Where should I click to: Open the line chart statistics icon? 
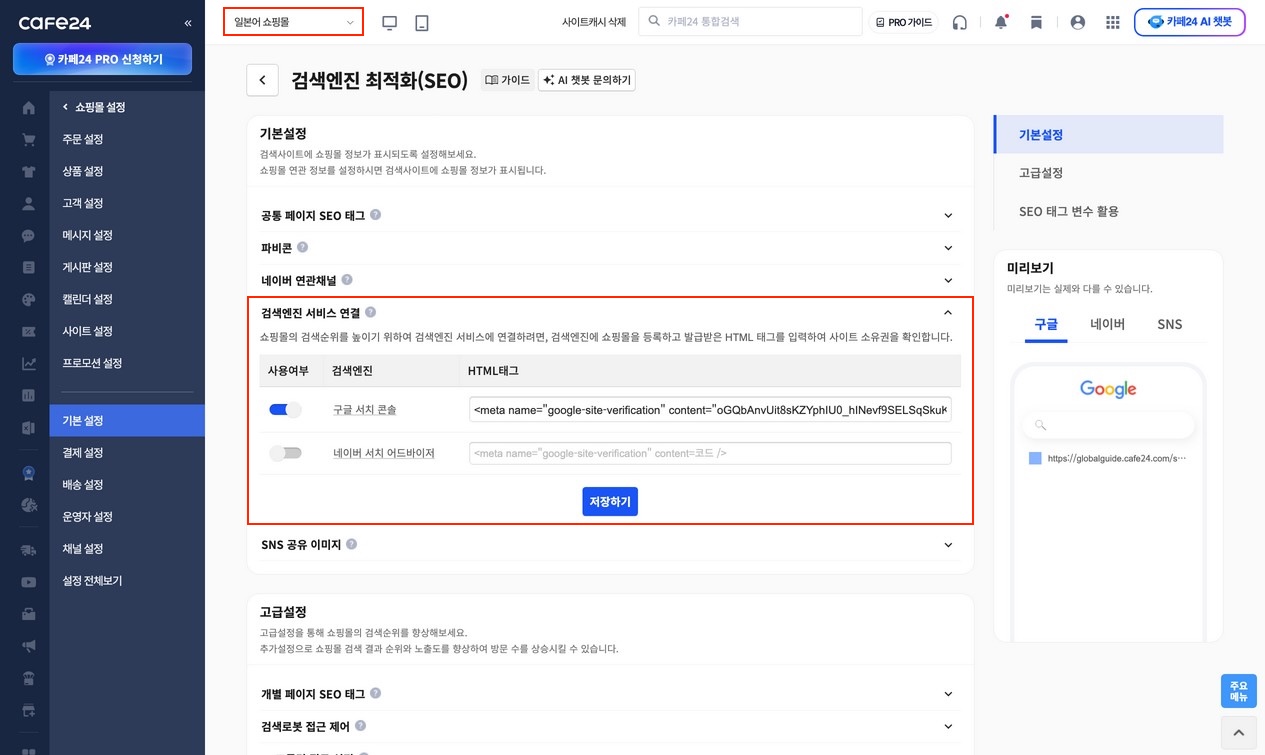pyautogui.click(x=28, y=363)
